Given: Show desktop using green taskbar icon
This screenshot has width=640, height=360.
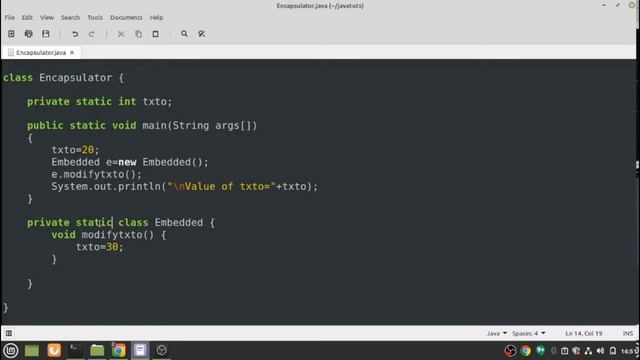Looking at the screenshot, I should (32, 350).
